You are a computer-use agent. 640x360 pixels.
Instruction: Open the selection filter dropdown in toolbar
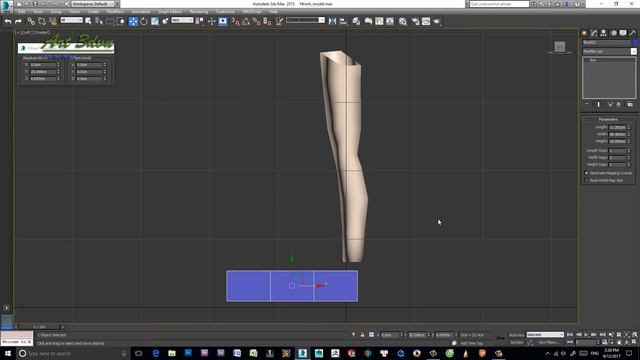click(x=71, y=20)
